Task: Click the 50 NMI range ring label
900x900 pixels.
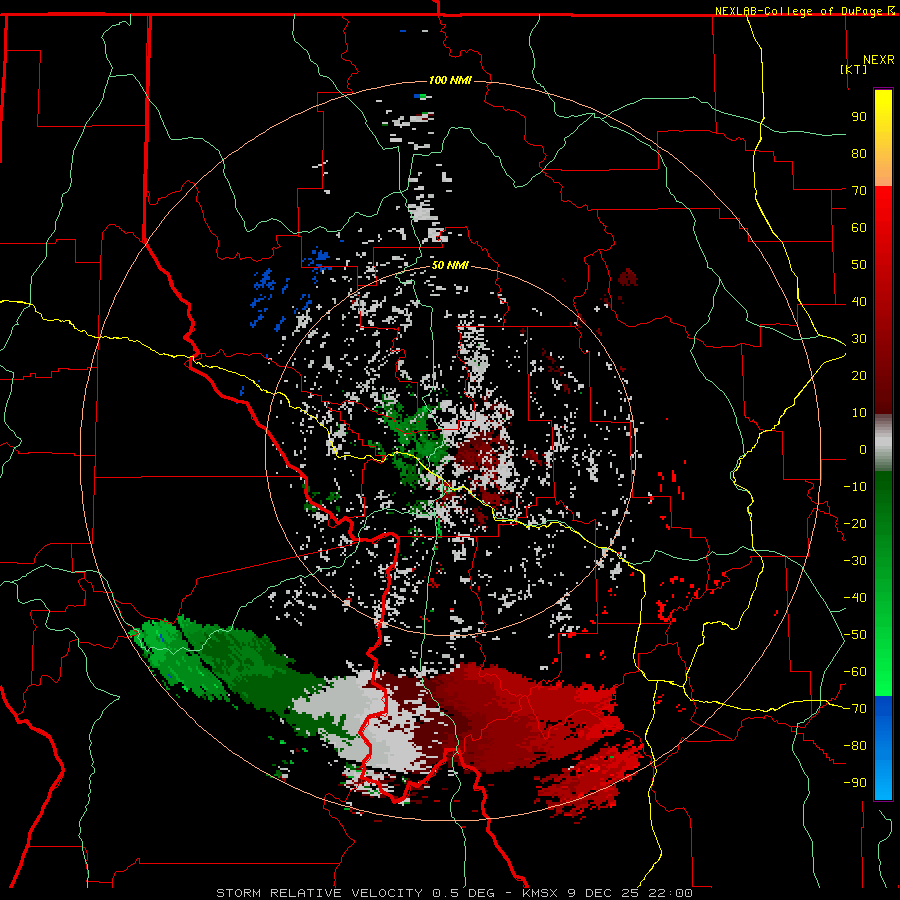Action: click(x=450, y=265)
